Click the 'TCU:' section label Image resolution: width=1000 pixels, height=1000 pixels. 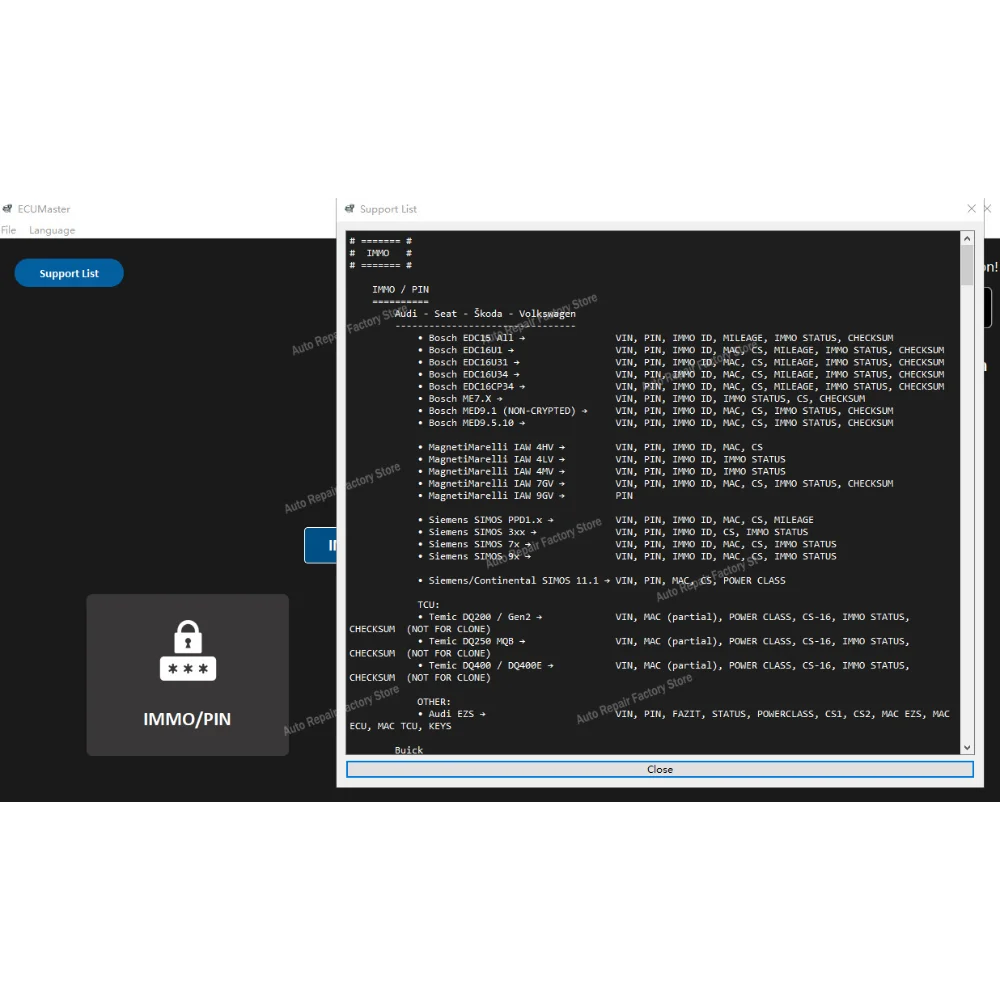coord(429,605)
